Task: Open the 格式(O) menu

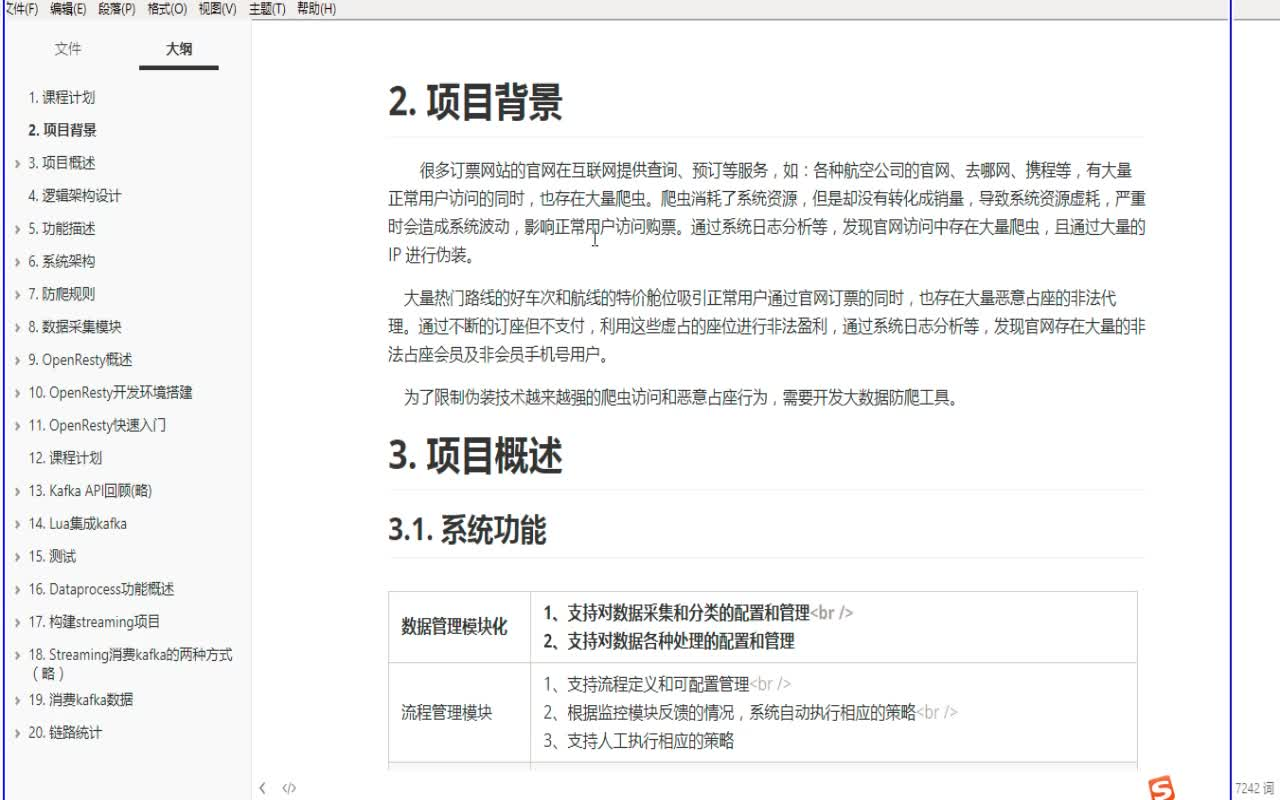Action: [x=165, y=8]
